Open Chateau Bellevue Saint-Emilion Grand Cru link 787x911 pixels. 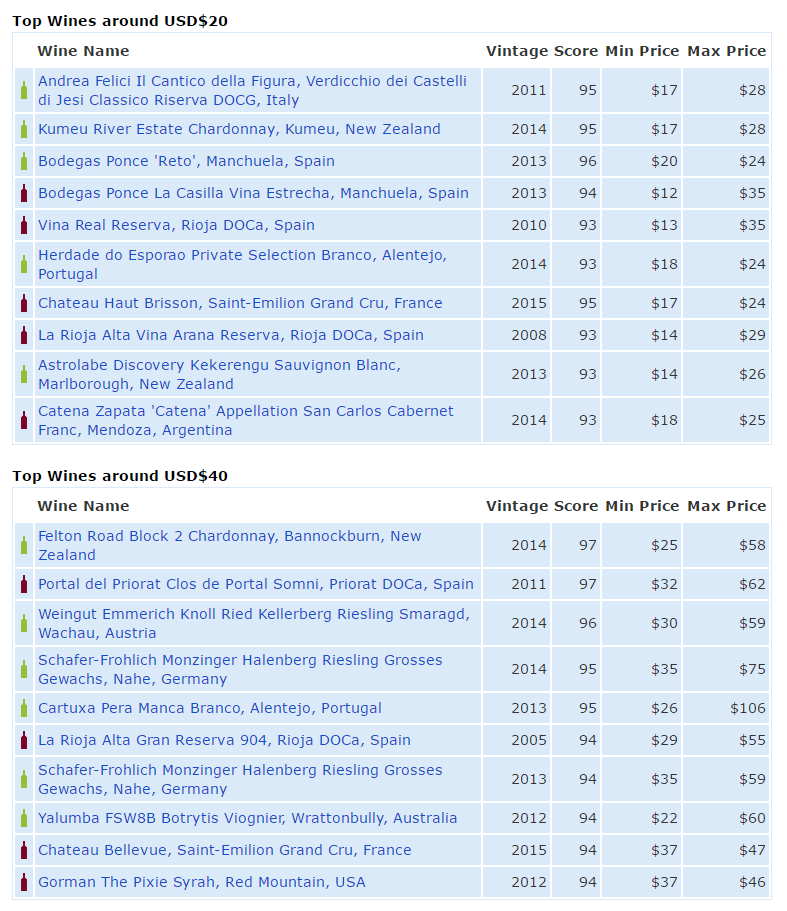click(225, 849)
